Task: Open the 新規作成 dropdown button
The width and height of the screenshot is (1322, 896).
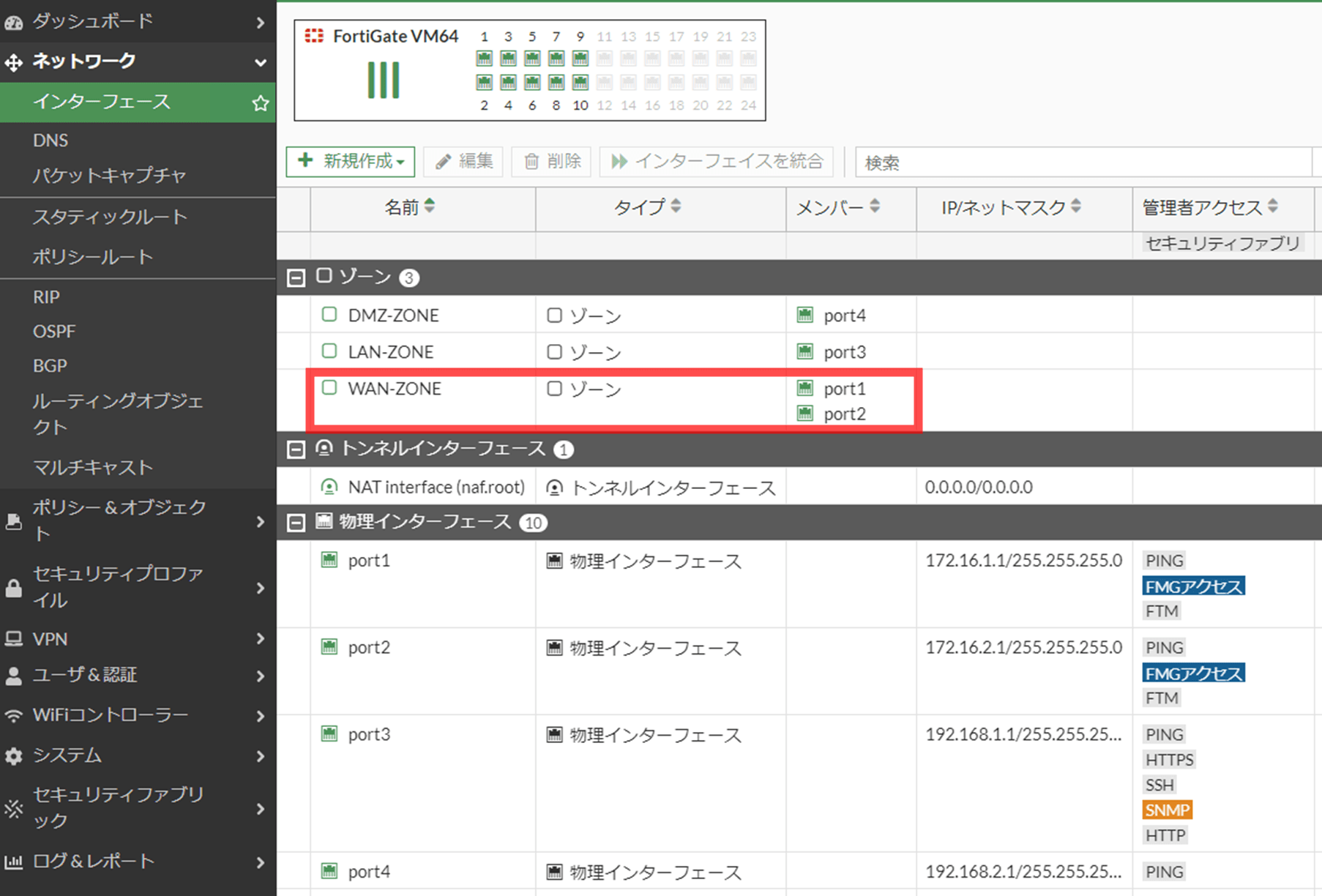Action: [351, 162]
